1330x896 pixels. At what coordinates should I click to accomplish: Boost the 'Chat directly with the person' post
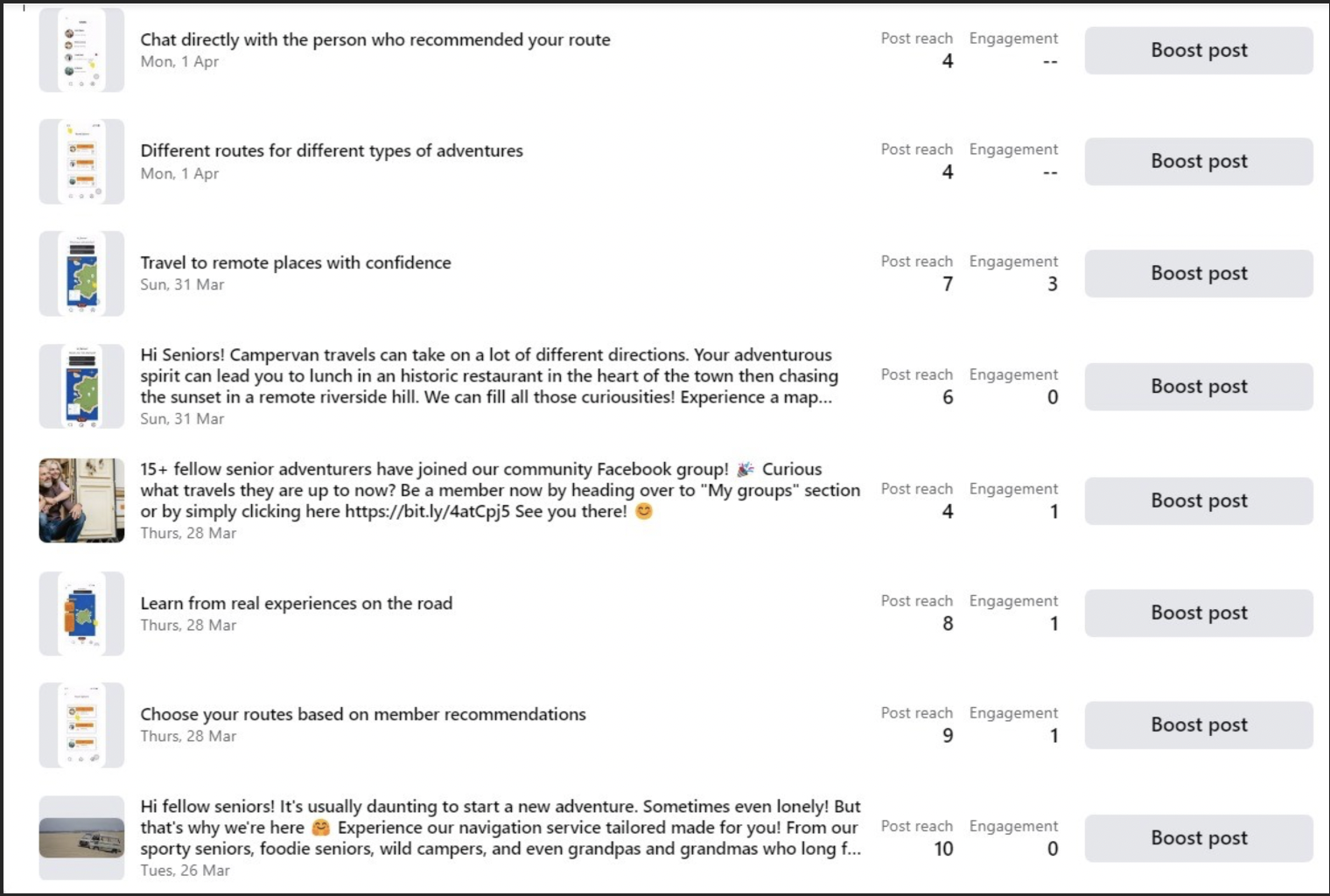pos(1199,51)
